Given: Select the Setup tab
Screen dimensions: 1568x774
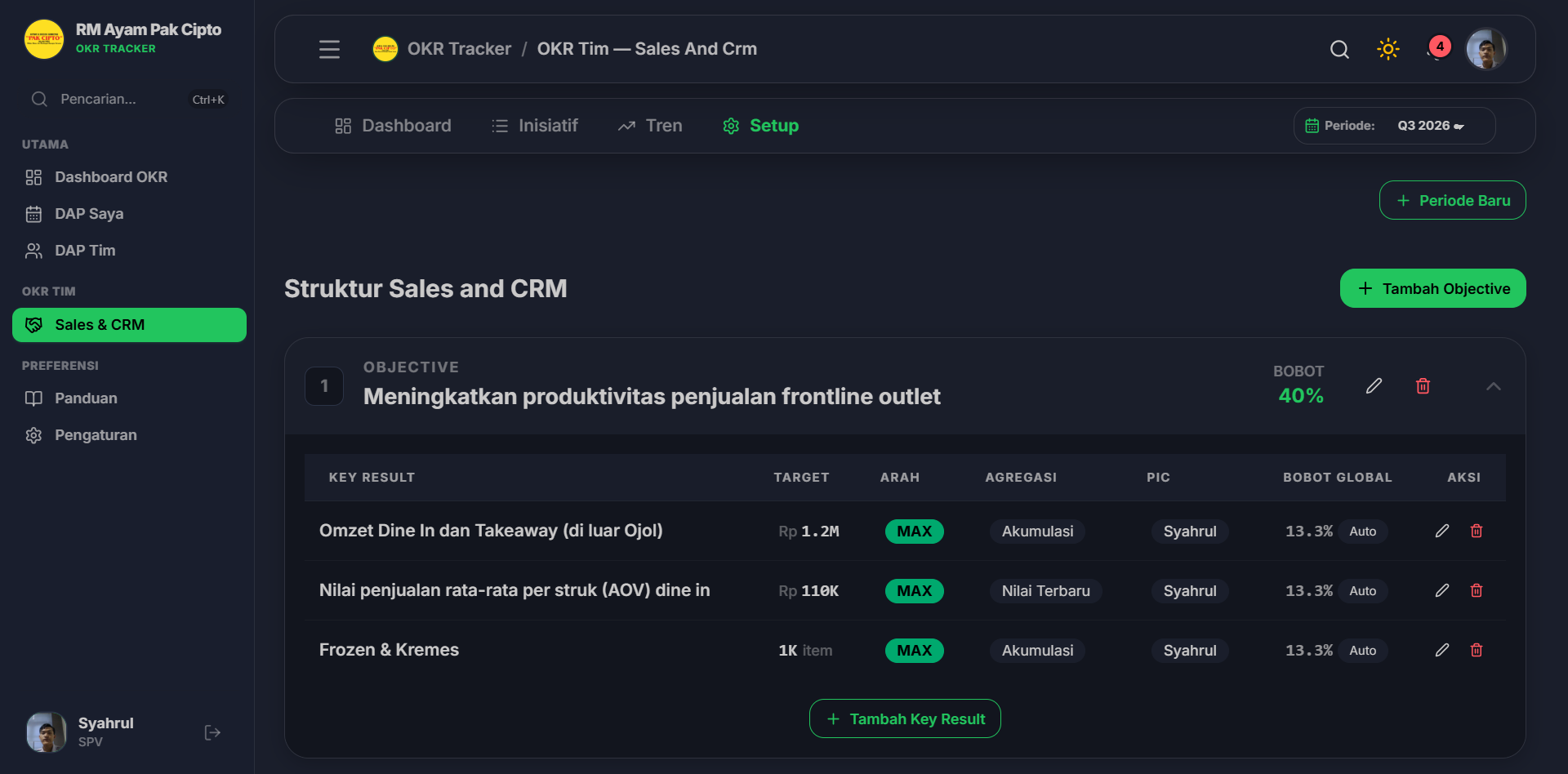Looking at the screenshot, I should 761,126.
